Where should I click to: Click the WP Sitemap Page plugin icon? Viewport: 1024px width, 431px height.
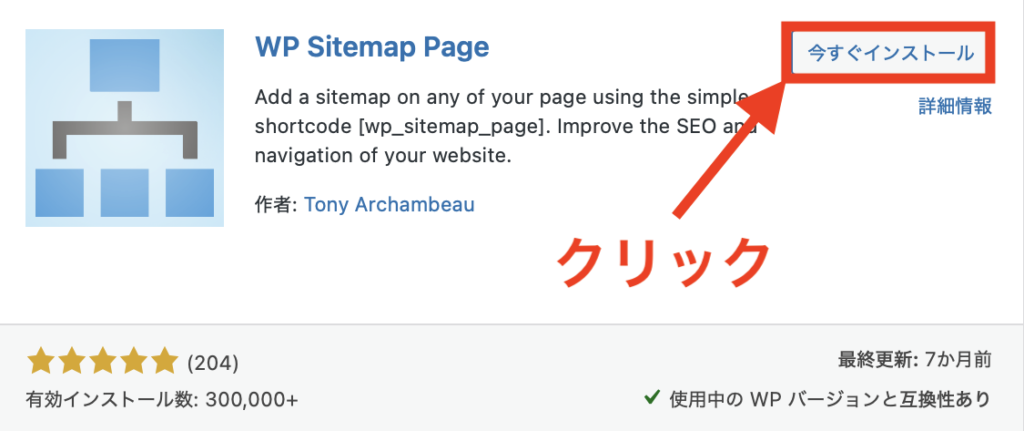(x=125, y=128)
